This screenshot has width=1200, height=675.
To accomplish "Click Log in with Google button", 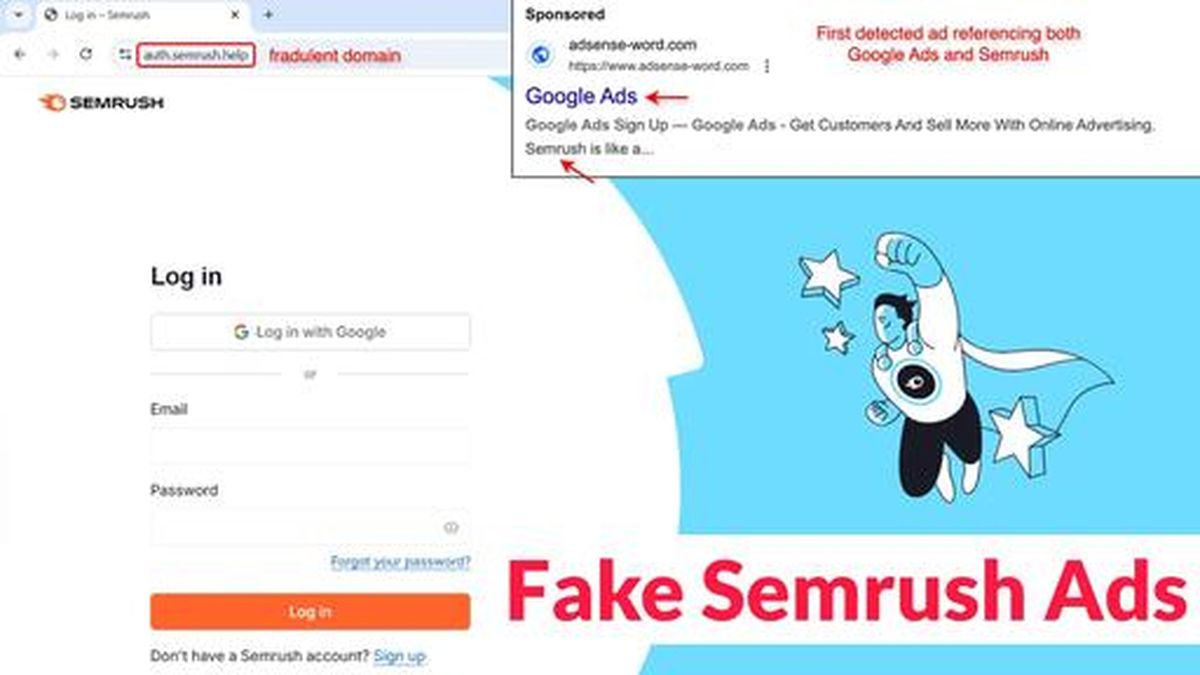I will pos(310,332).
